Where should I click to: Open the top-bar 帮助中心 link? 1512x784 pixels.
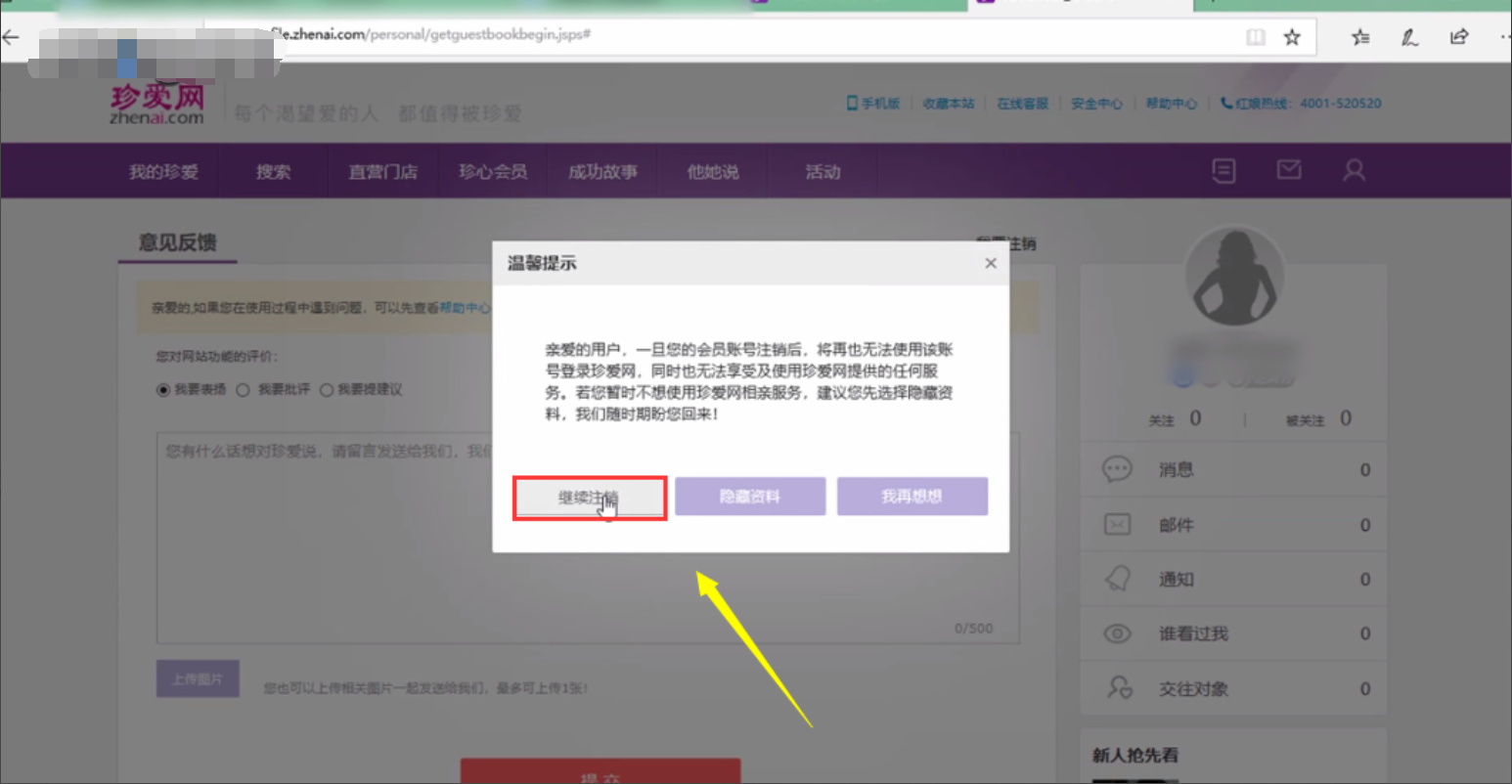coord(1172,103)
